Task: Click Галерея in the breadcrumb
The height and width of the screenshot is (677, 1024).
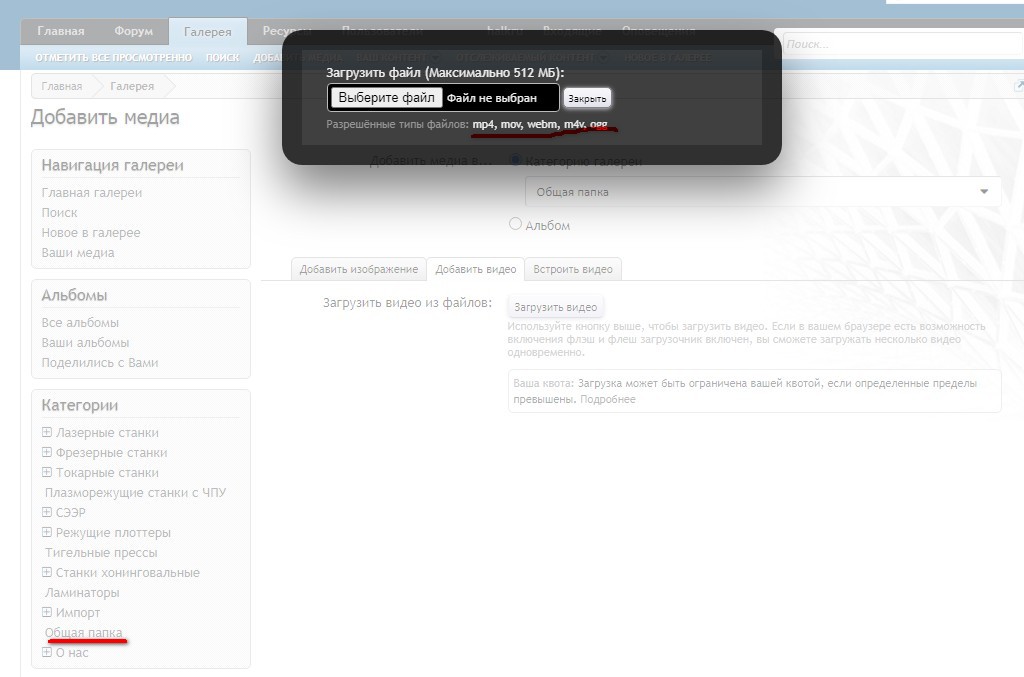Action: [x=132, y=86]
